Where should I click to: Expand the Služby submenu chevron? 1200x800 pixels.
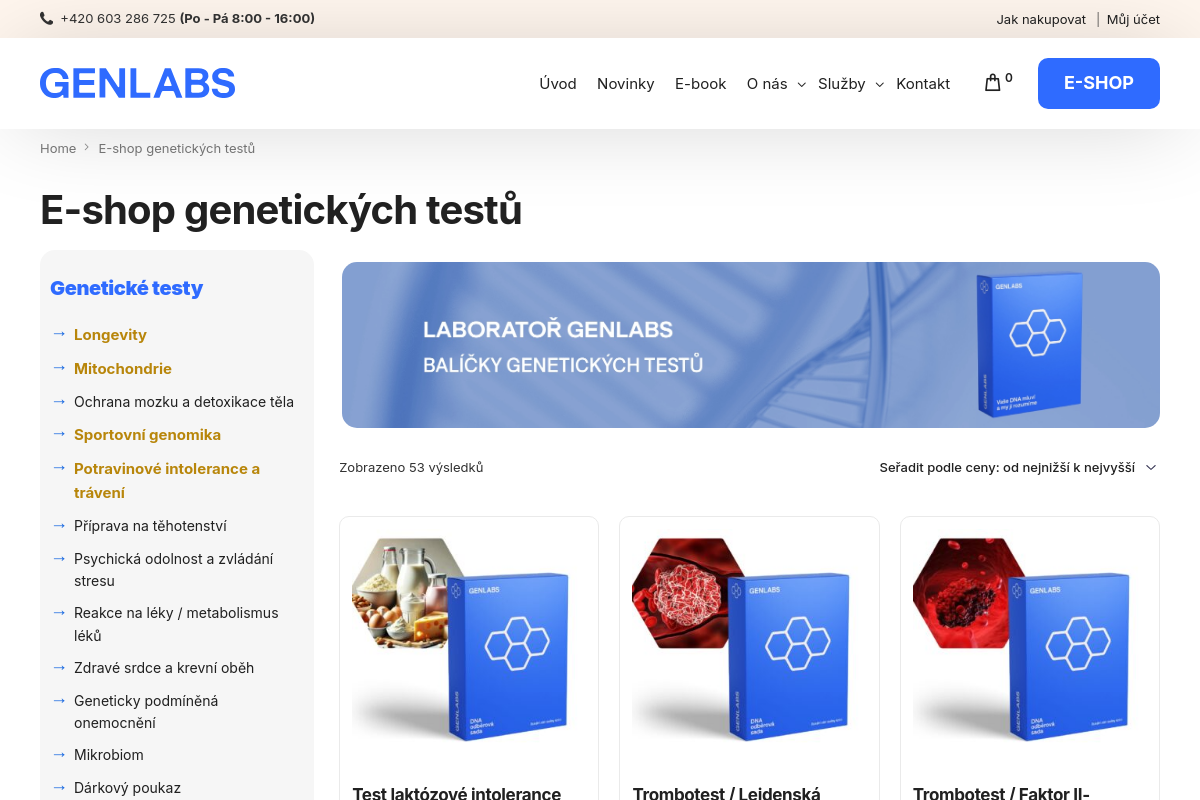(x=880, y=85)
